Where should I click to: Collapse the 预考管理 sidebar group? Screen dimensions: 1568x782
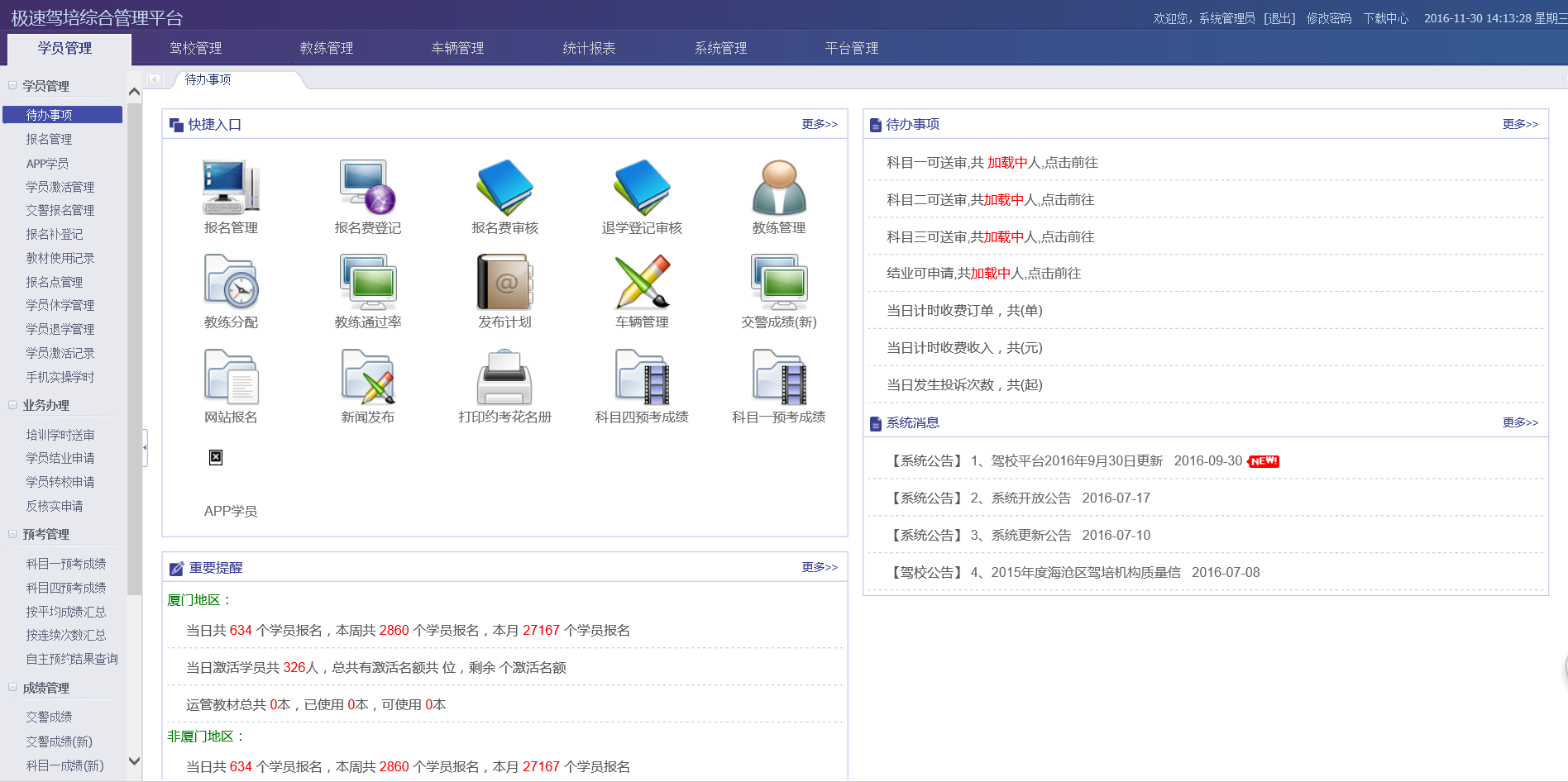point(13,534)
